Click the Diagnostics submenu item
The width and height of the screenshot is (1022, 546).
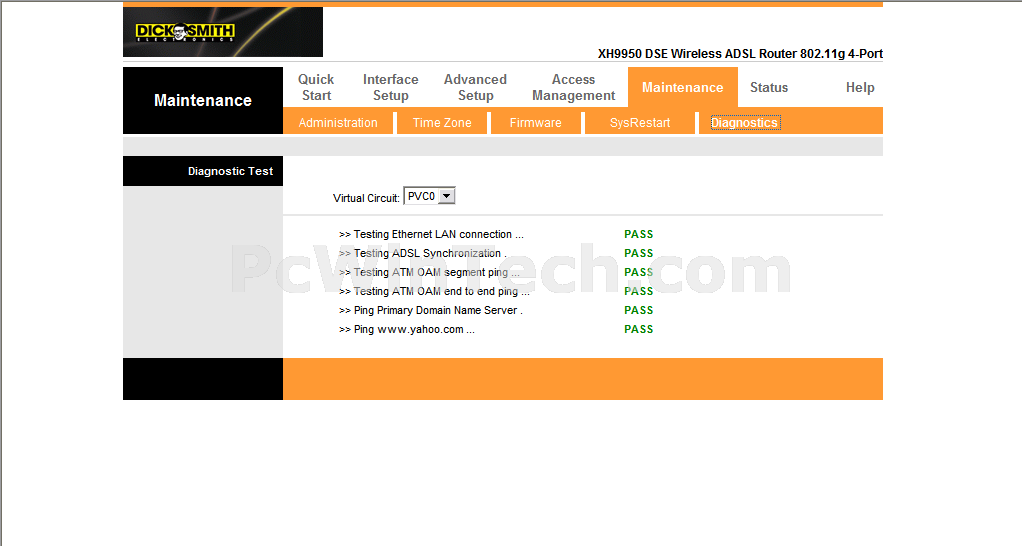(744, 123)
